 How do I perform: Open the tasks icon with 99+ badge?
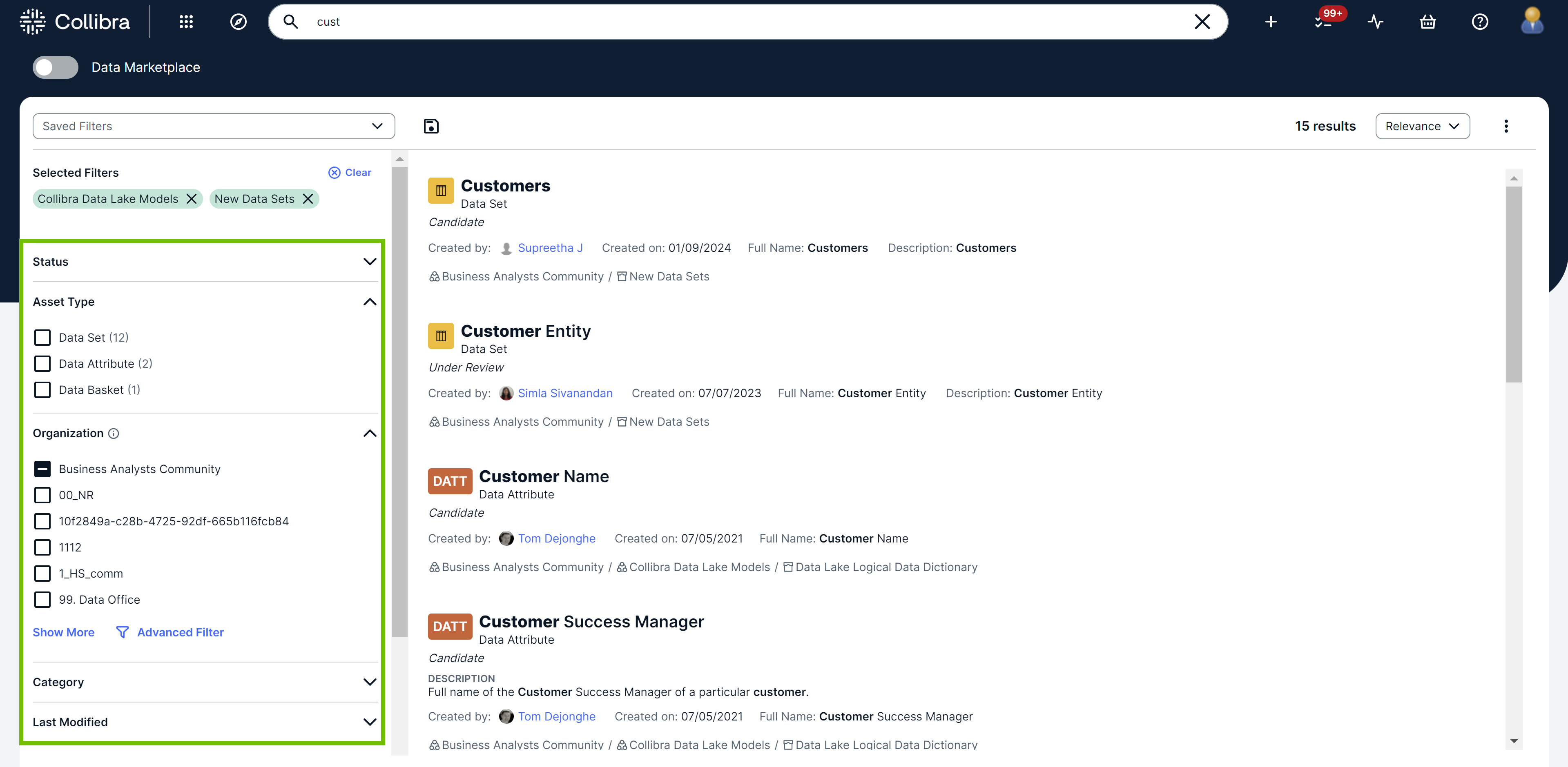point(1323,22)
